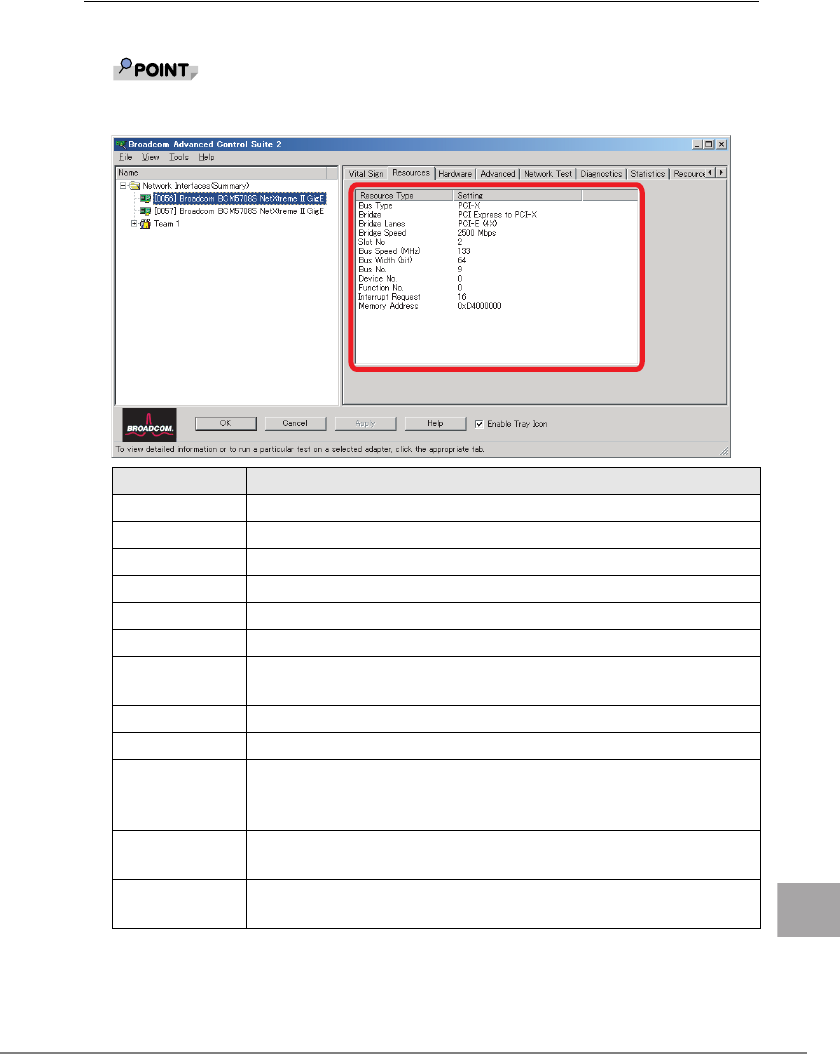Select the Function No. row
840x1054 pixels.
click(x=497, y=288)
